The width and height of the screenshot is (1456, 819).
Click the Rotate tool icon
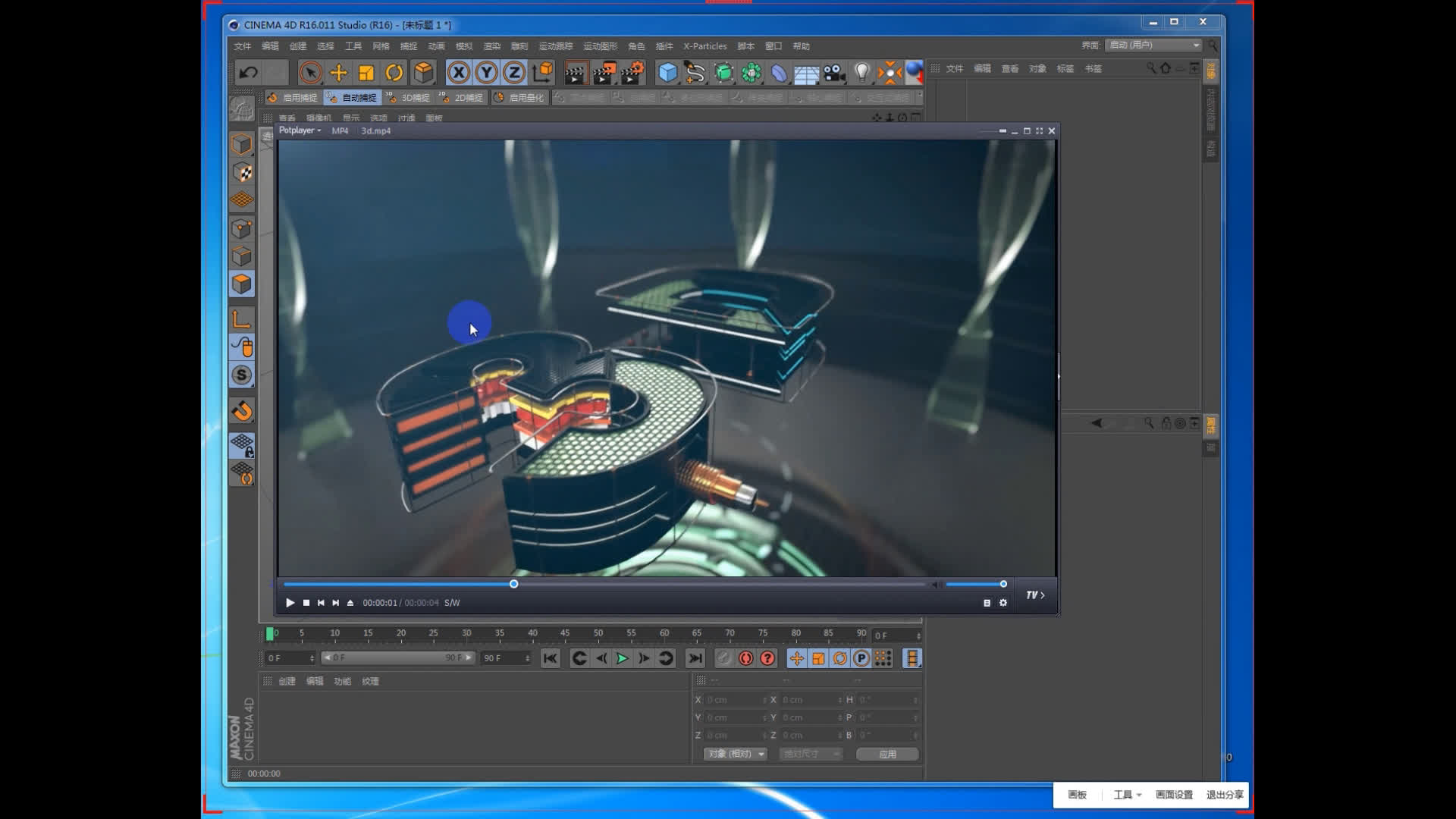tap(396, 72)
